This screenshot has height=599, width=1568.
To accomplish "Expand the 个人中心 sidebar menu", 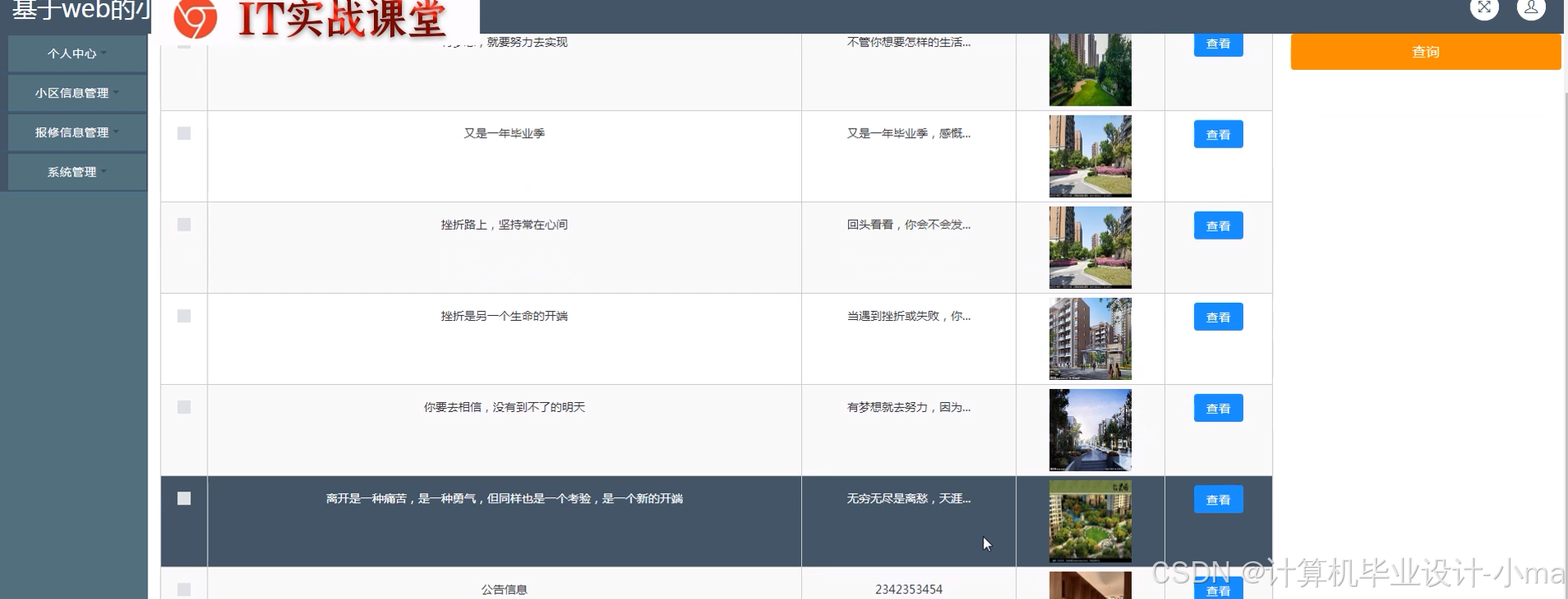I will coord(77,53).
